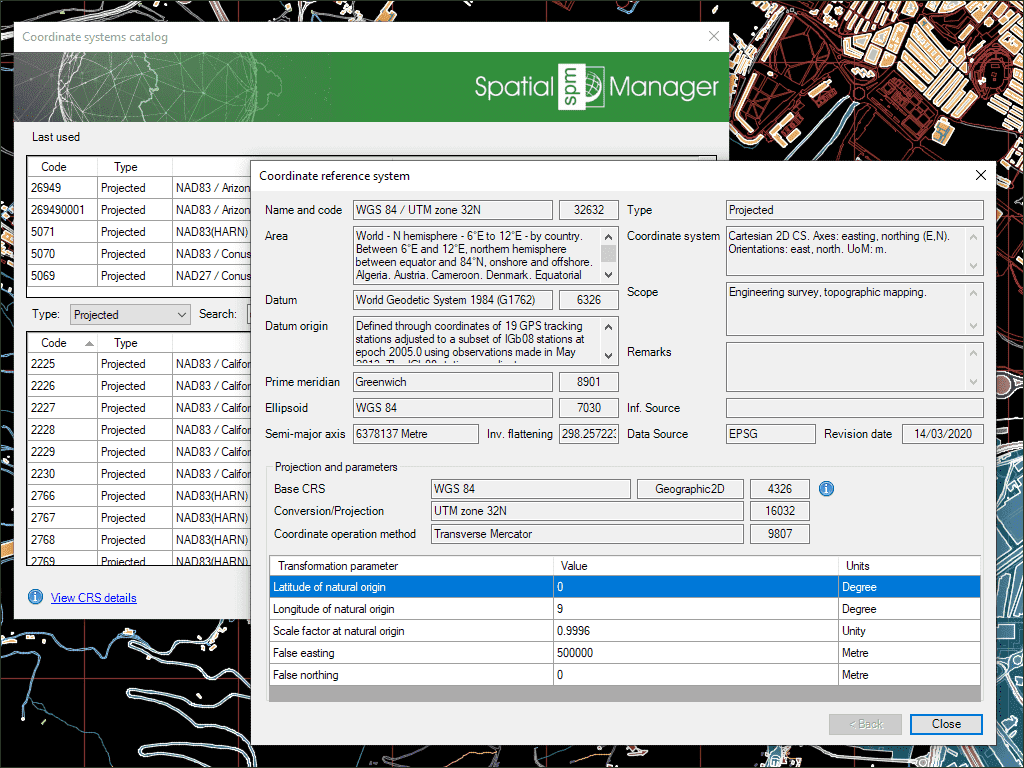Select code 2225 in the coordinate systems list
Image resolution: width=1024 pixels, height=768 pixels.
point(60,364)
